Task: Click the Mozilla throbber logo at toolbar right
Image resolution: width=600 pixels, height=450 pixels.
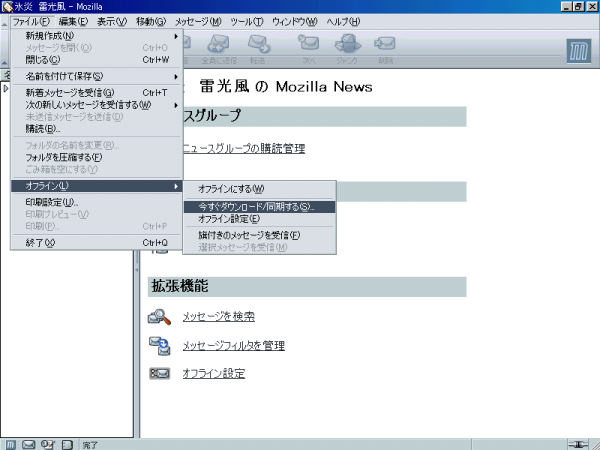Action: [579, 51]
